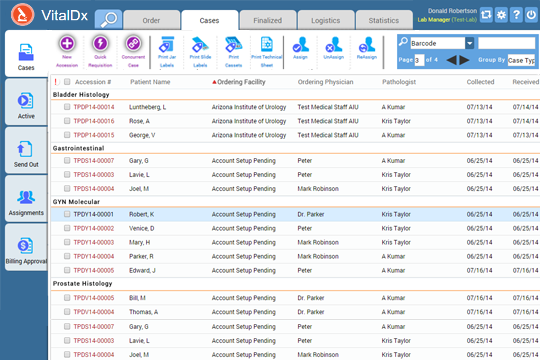Switch to the Logistics tab

coord(326,20)
